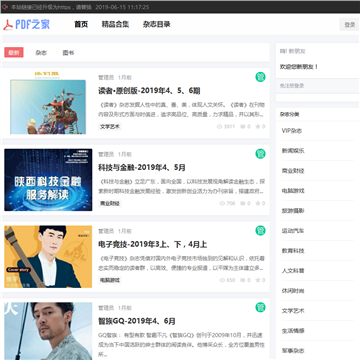Select 电脑游戏 category in sidebar
The height and width of the screenshot is (360, 360).
pos(293,191)
